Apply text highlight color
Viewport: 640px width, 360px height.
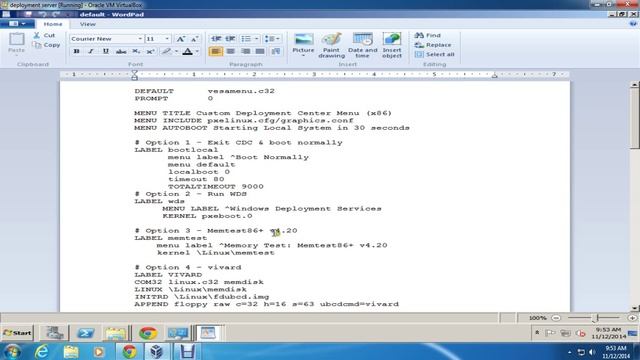pyautogui.click(x=166, y=51)
